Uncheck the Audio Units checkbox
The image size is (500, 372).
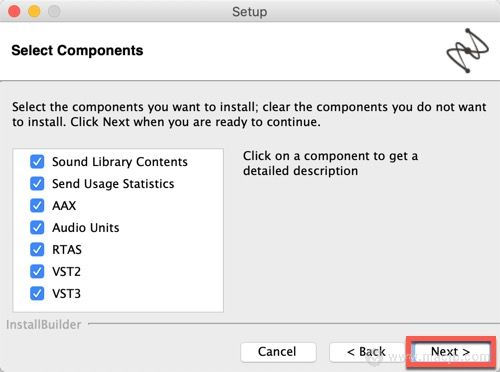click(x=37, y=228)
